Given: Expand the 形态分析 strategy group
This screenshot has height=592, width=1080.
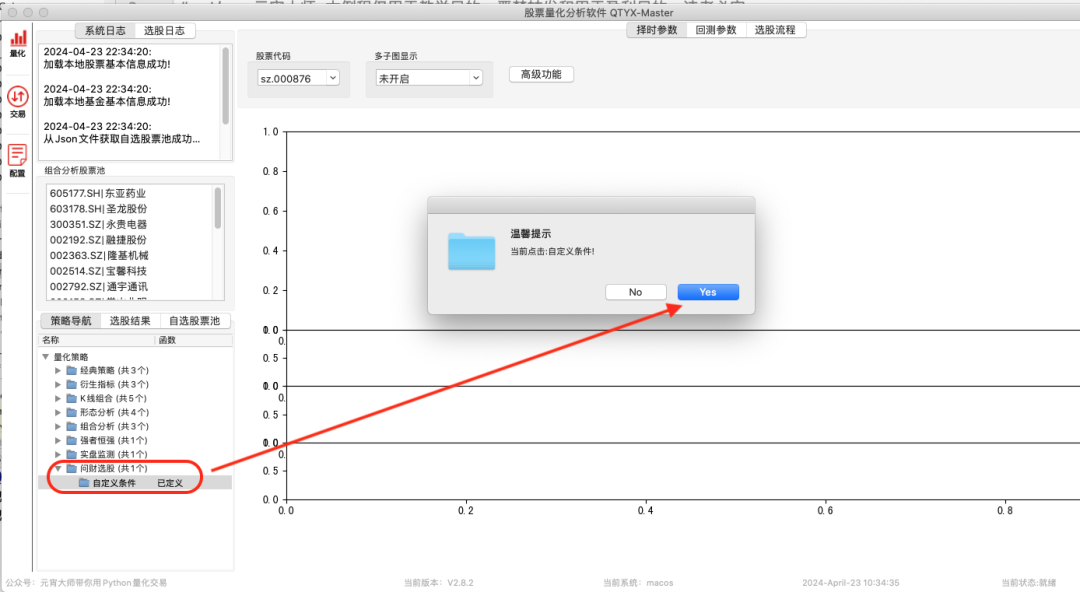Looking at the screenshot, I should pos(58,412).
